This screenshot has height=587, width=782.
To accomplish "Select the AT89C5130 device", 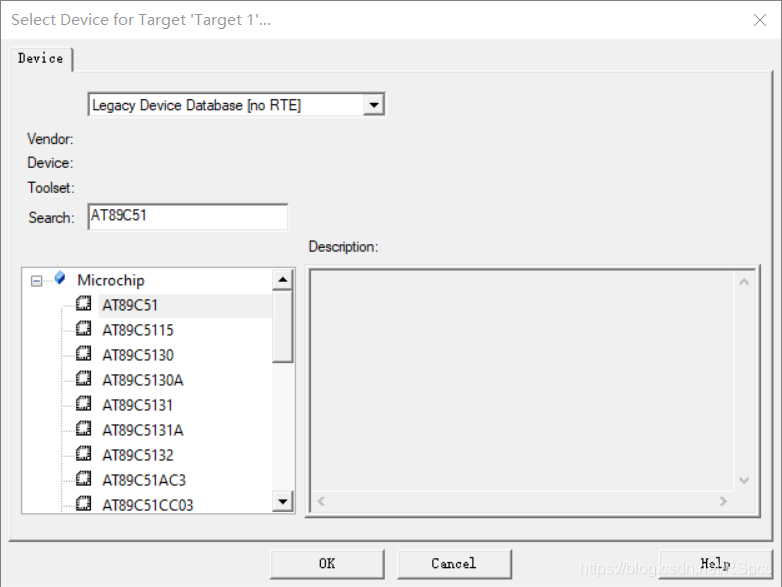I will 138,355.
